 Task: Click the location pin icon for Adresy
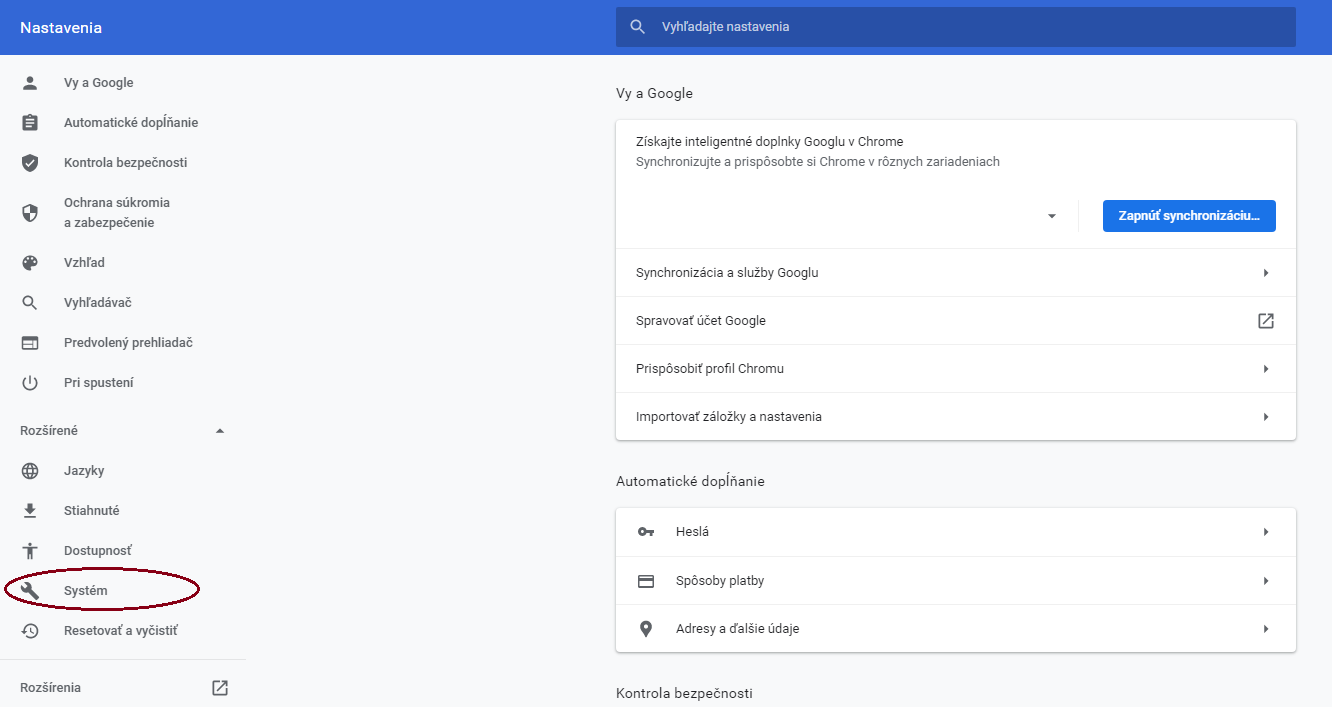[646, 629]
